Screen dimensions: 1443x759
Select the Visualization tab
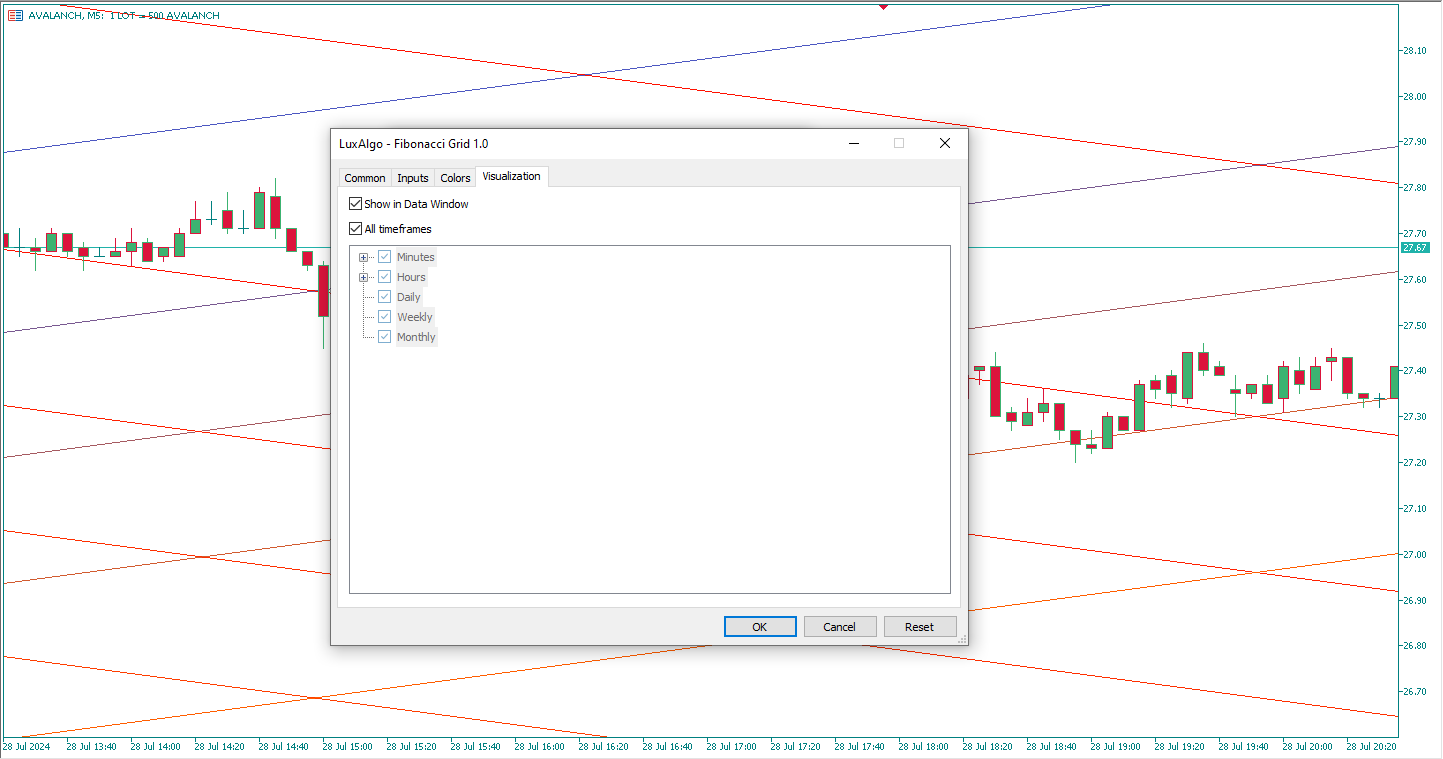pos(511,177)
